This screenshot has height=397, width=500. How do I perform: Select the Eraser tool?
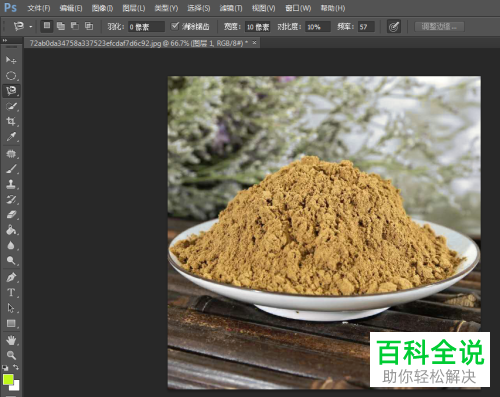pyautogui.click(x=11, y=214)
